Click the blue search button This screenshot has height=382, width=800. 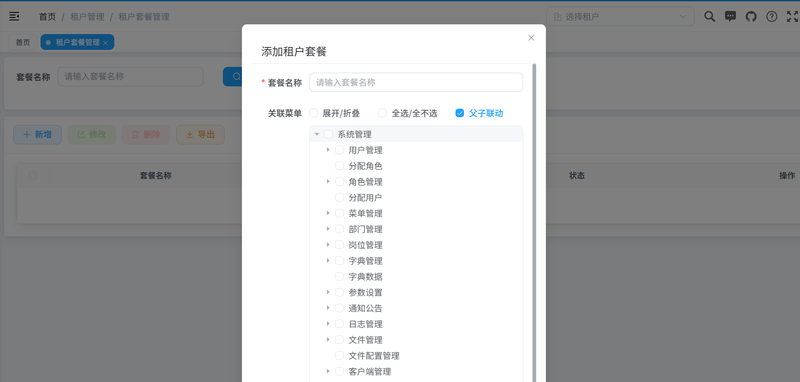(x=233, y=77)
